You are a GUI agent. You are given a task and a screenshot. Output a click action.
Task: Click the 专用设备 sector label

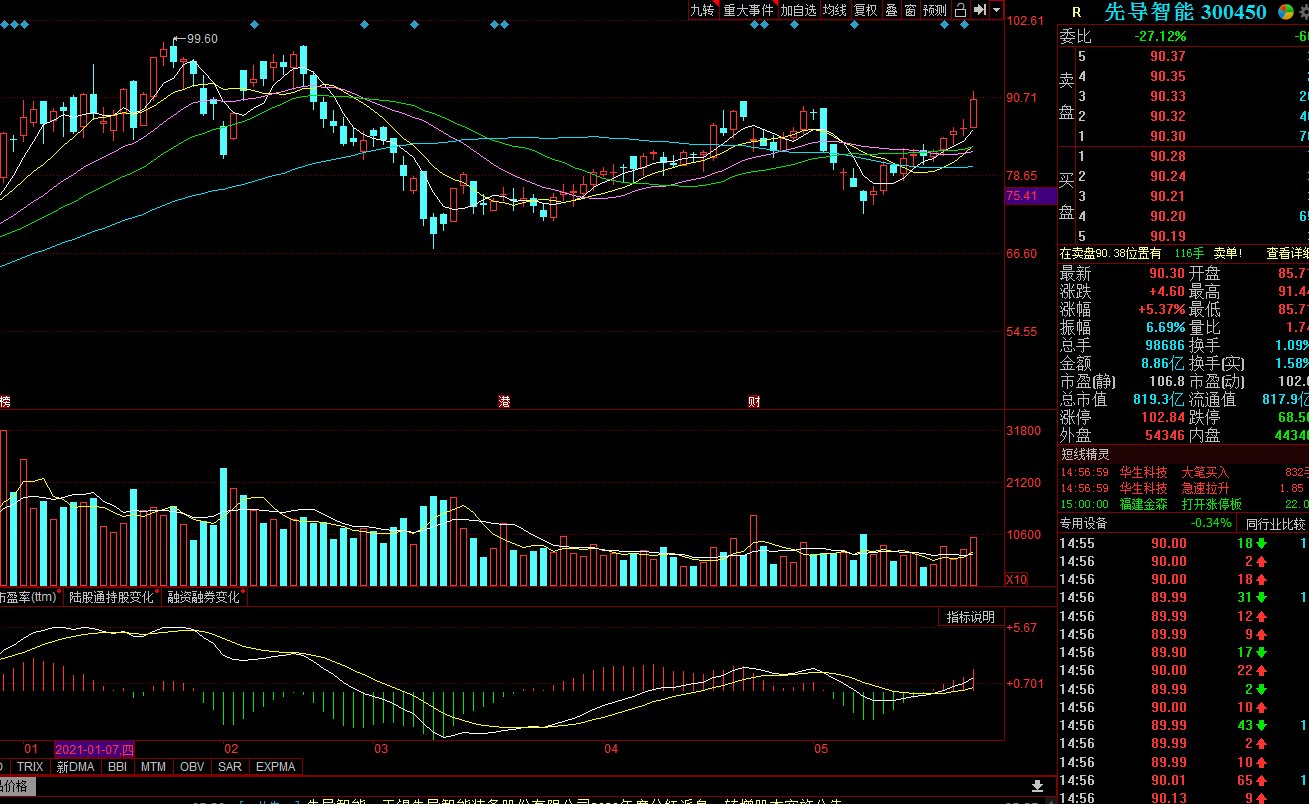1084,523
